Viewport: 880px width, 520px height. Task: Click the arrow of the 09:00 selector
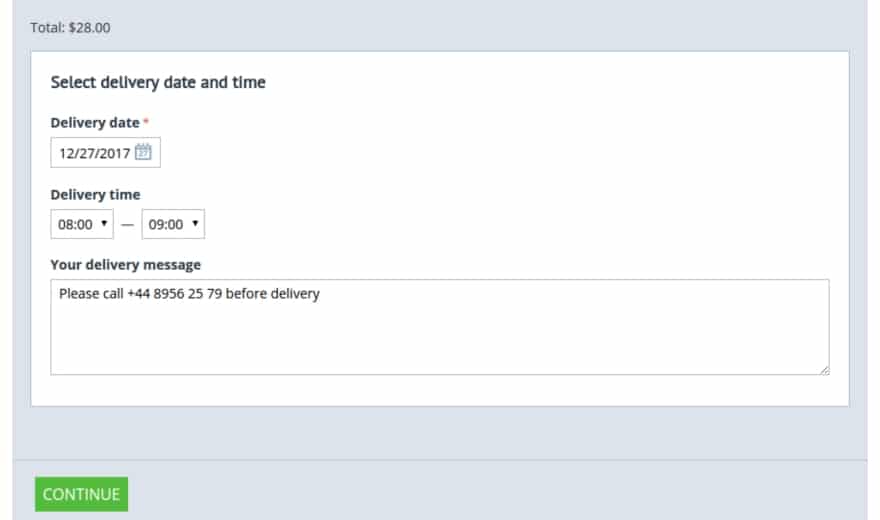[x=195, y=223]
